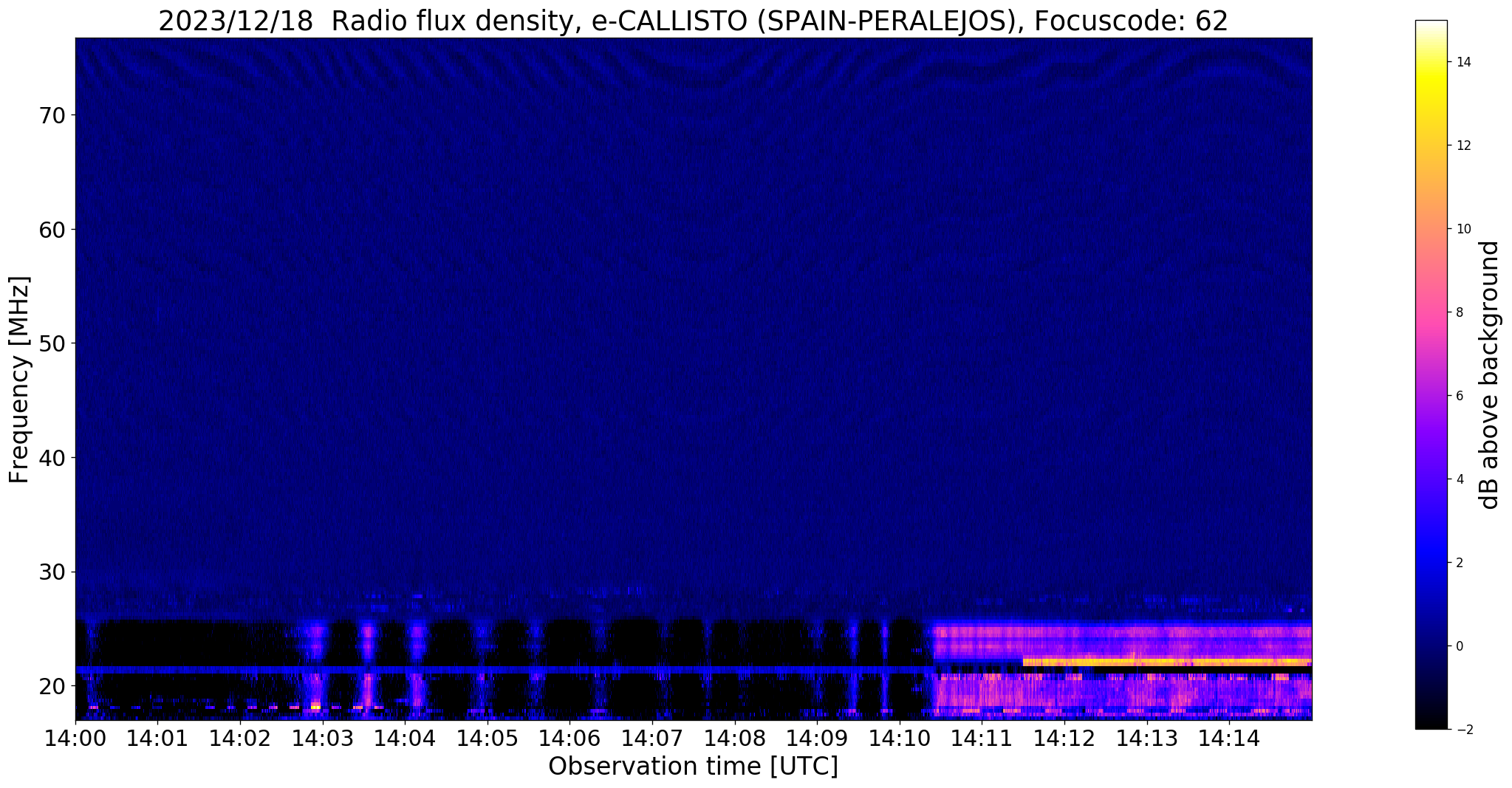1512x788 pixels.
Task: Click the 'Frequency [MHz]' y-axis label
Action: (x=19, y=380)
